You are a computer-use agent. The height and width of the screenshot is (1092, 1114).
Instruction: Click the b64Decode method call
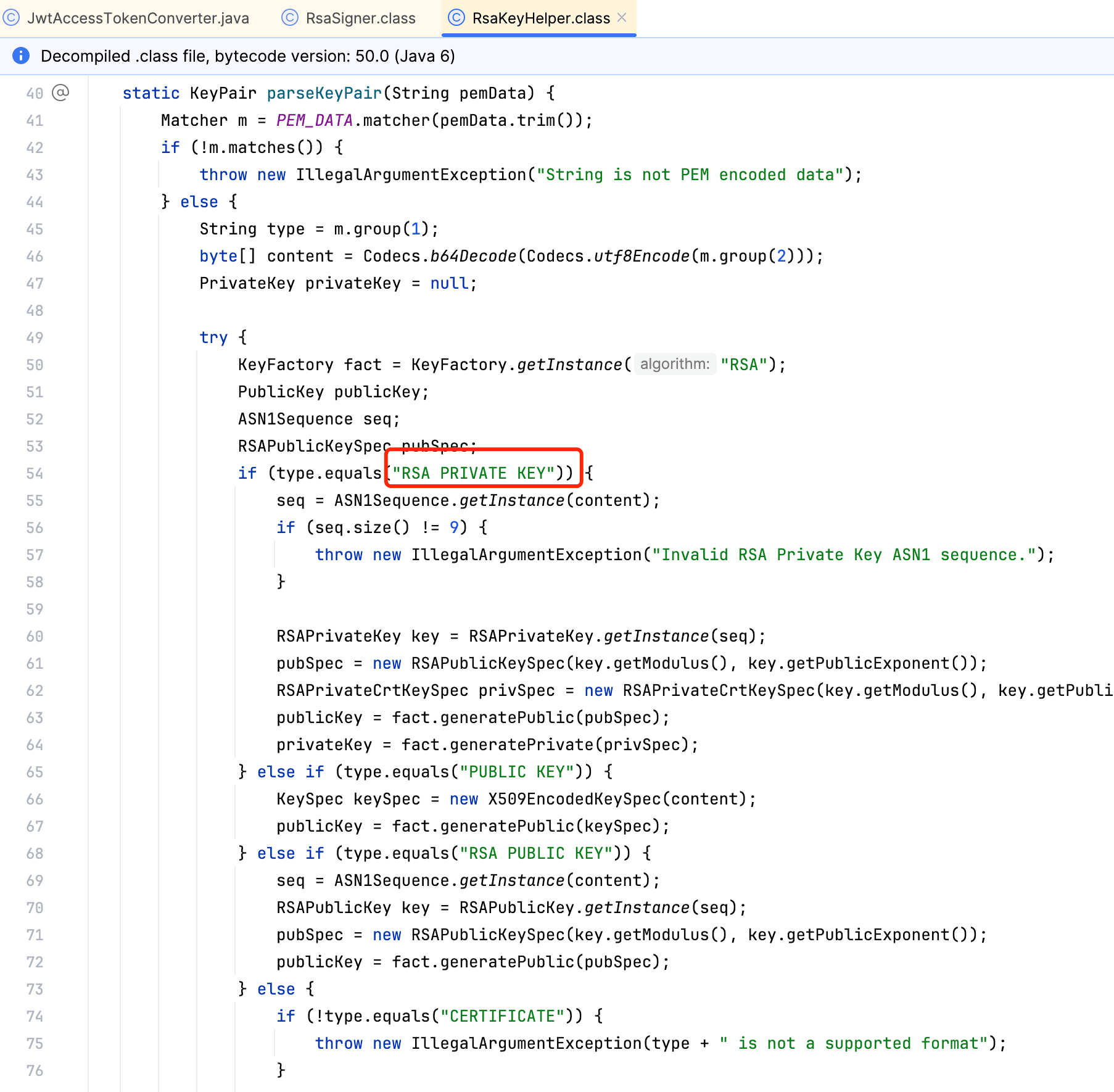pos(473,256)
